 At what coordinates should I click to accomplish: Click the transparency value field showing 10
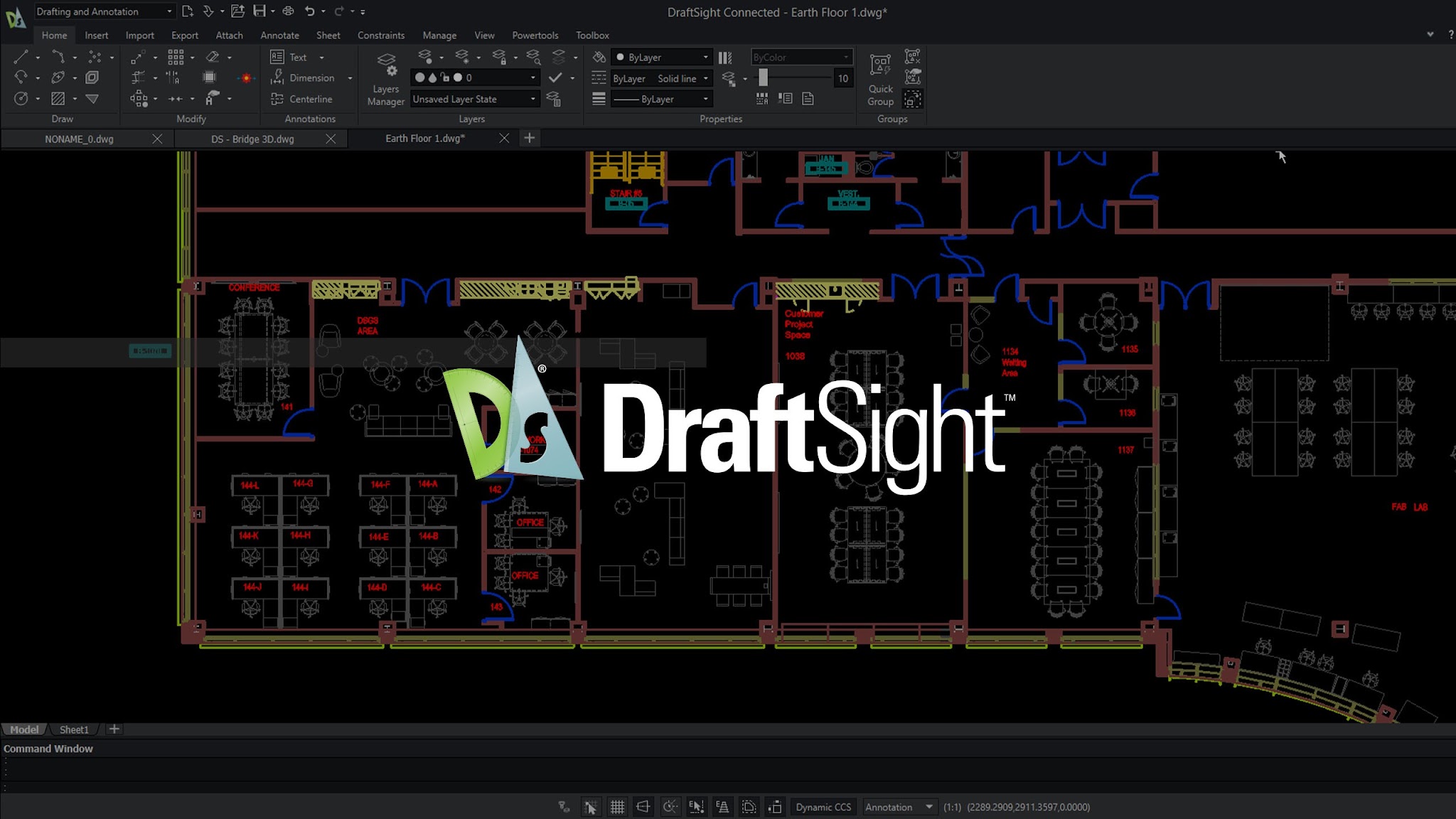pyautogui.click(x=842, y=78)
